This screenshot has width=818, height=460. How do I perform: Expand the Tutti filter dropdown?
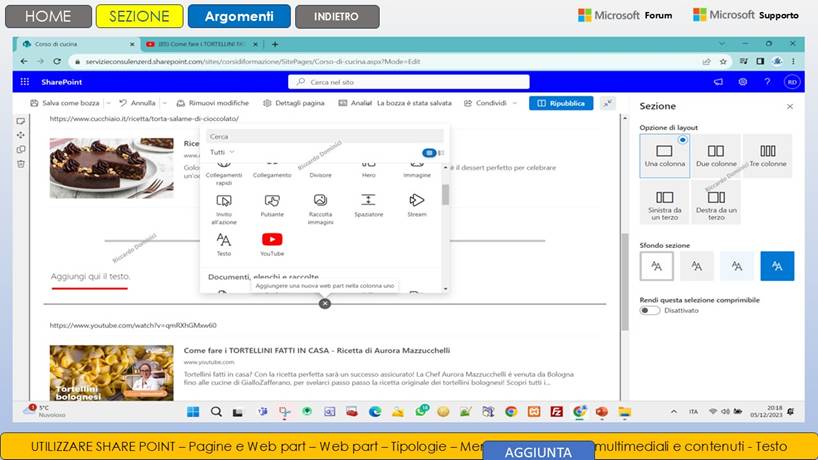pyautogui.click(x=222, y=152)
